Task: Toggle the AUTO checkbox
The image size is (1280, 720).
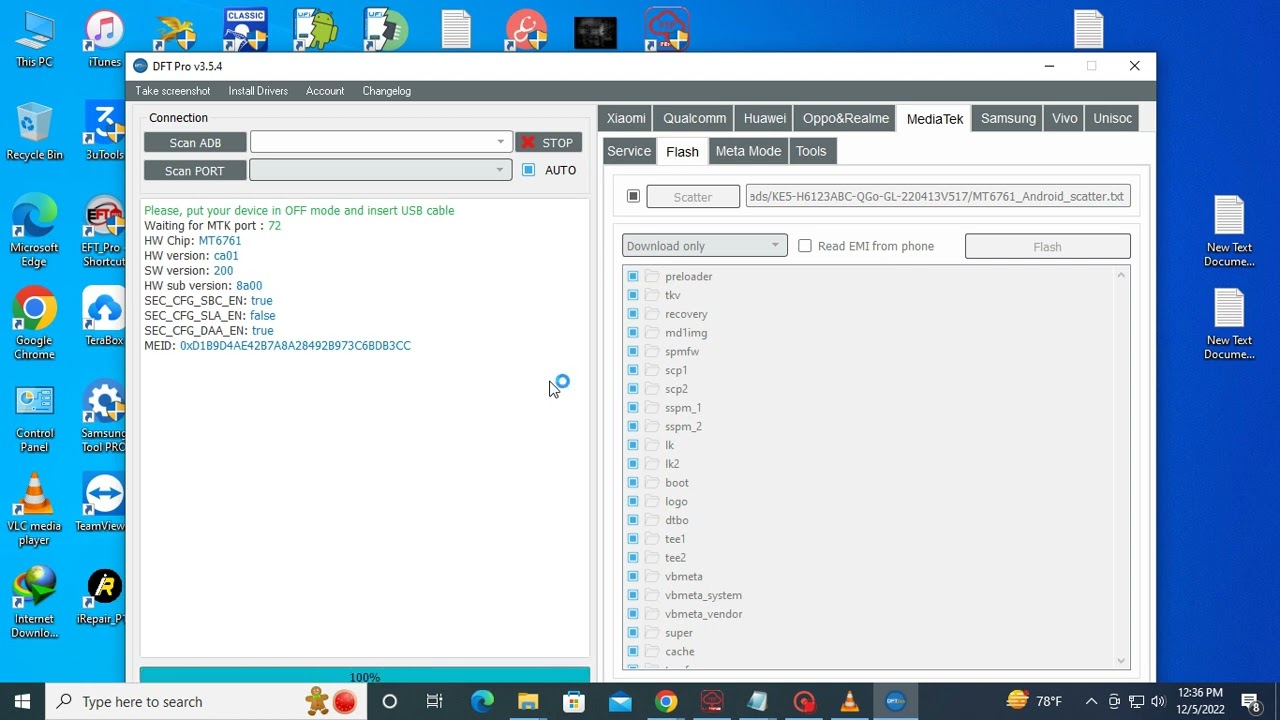Action: coord(529,170)
